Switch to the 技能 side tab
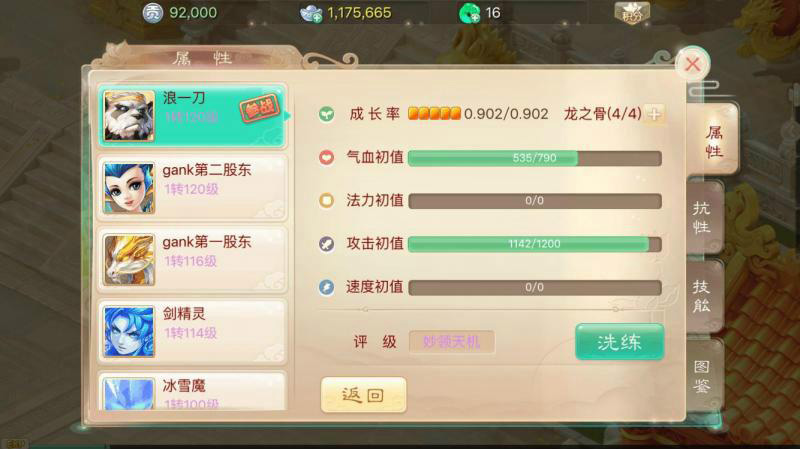The image size is (800, 449). click(703, 296)
